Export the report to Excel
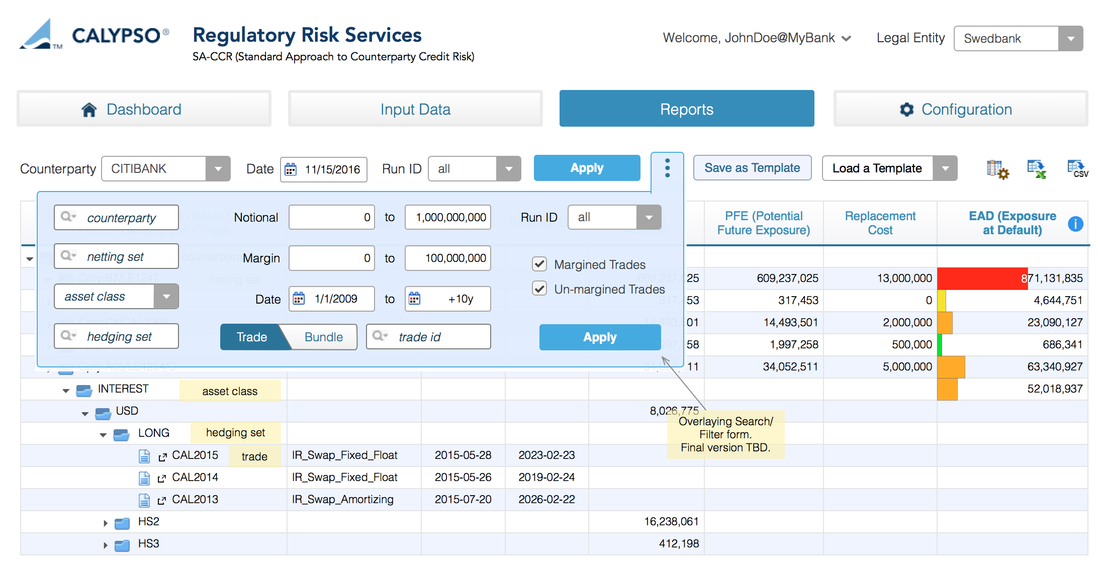This screenshot has width=1100, height=569. (1037, 169)
